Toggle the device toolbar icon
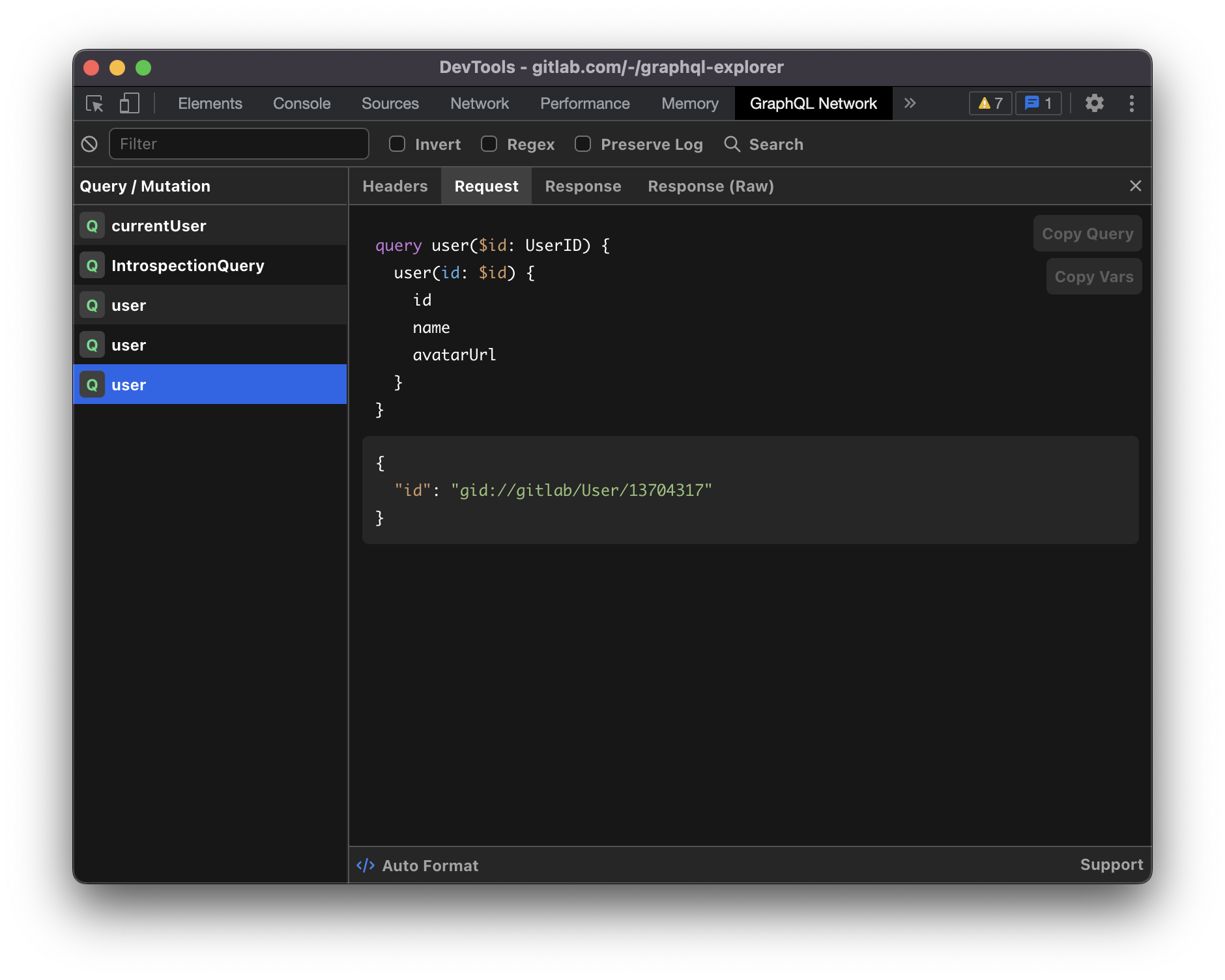The image size is (1225, 980). (129, 104)
